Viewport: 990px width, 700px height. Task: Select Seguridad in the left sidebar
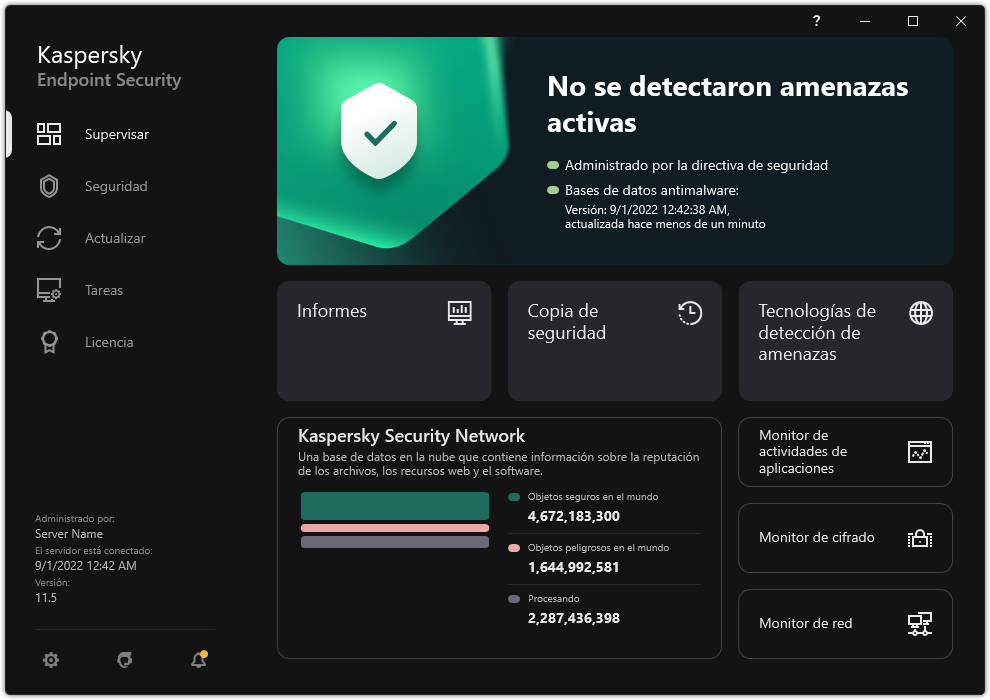pyautogui.click(x=117, y=186)
